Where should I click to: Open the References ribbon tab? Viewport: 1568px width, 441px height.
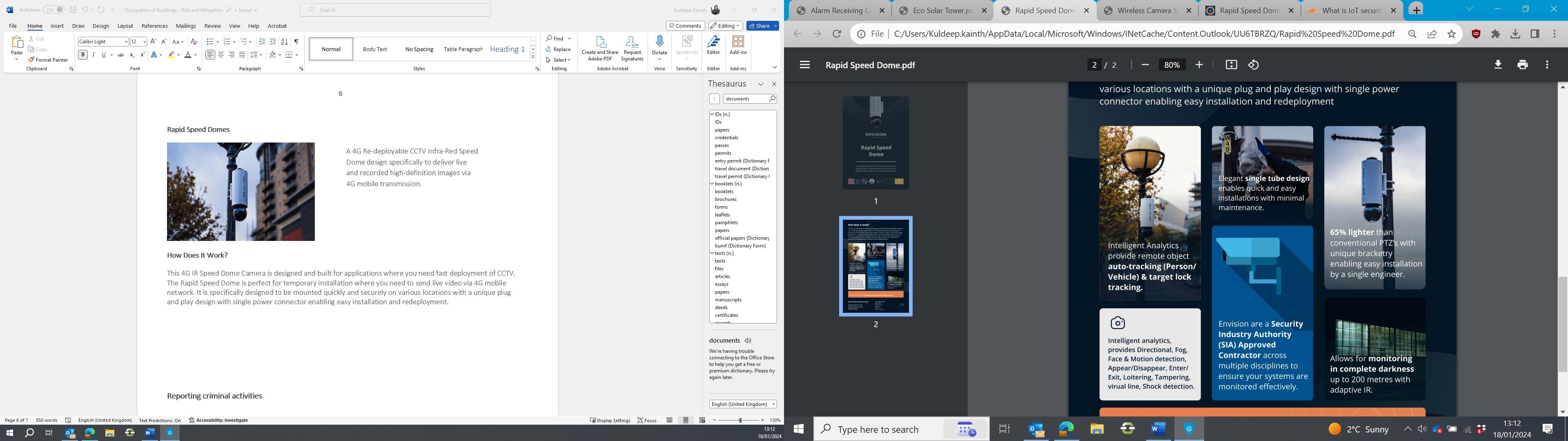click(154, 26)
